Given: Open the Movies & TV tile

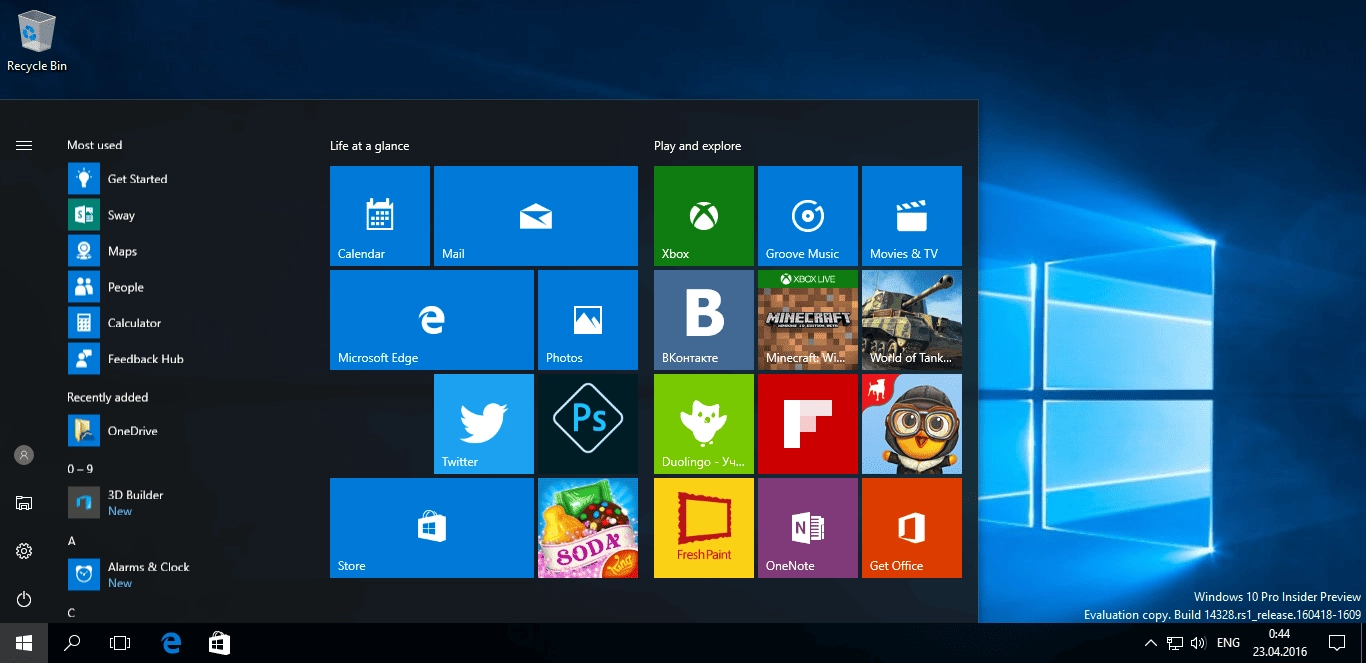Looking at the screenshot, I should click(912, 216).
